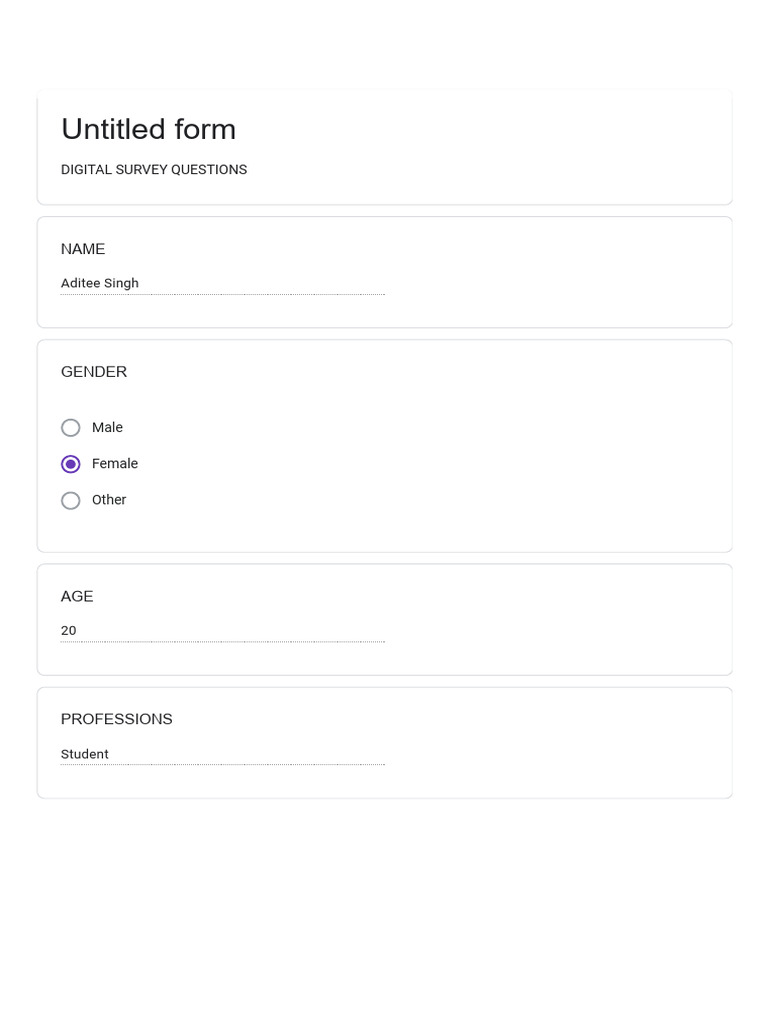Click the GENDER question heading

pyautogui.click(x=94, y=372)
